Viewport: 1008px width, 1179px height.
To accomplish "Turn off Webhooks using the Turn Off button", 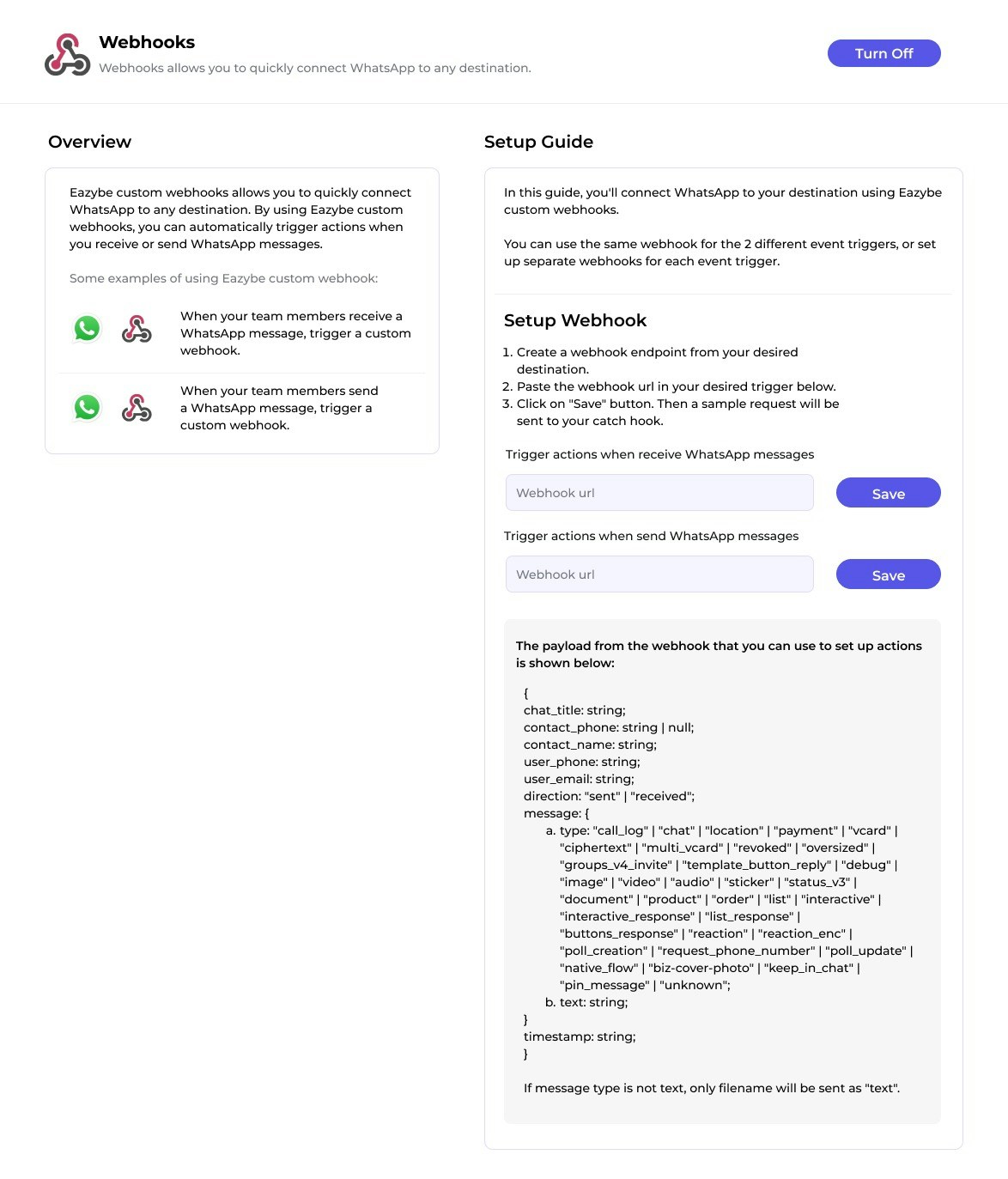I will click(884, 52).
